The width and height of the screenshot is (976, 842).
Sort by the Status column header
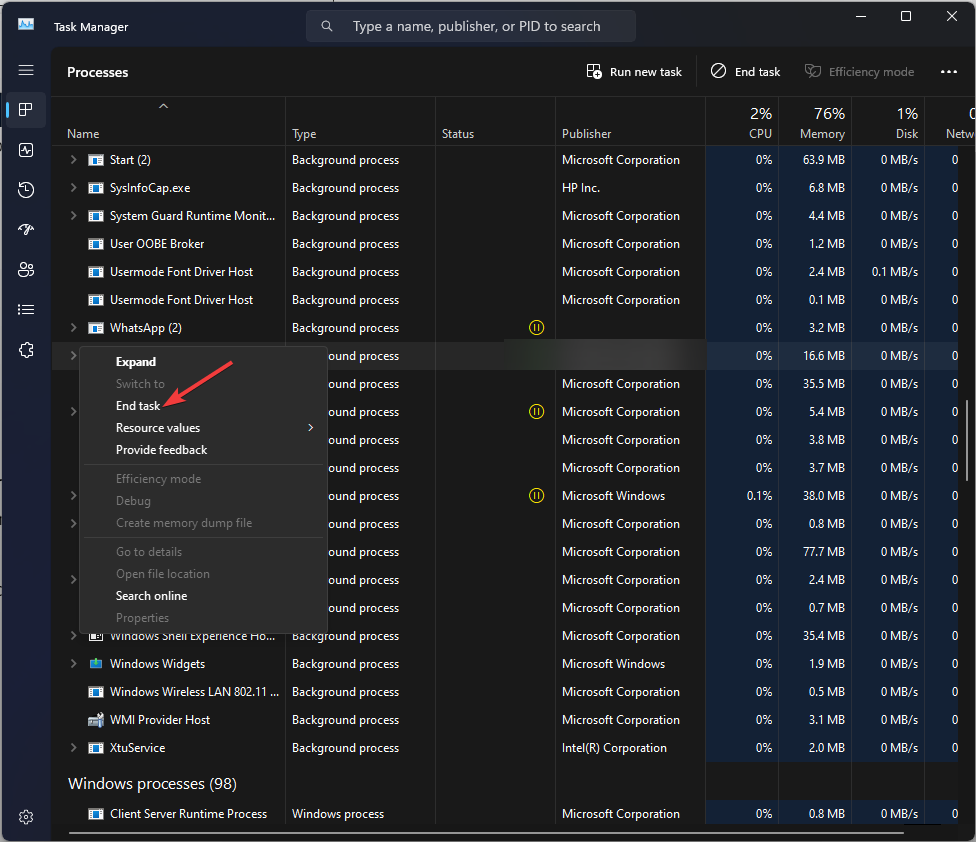point(458,134)
